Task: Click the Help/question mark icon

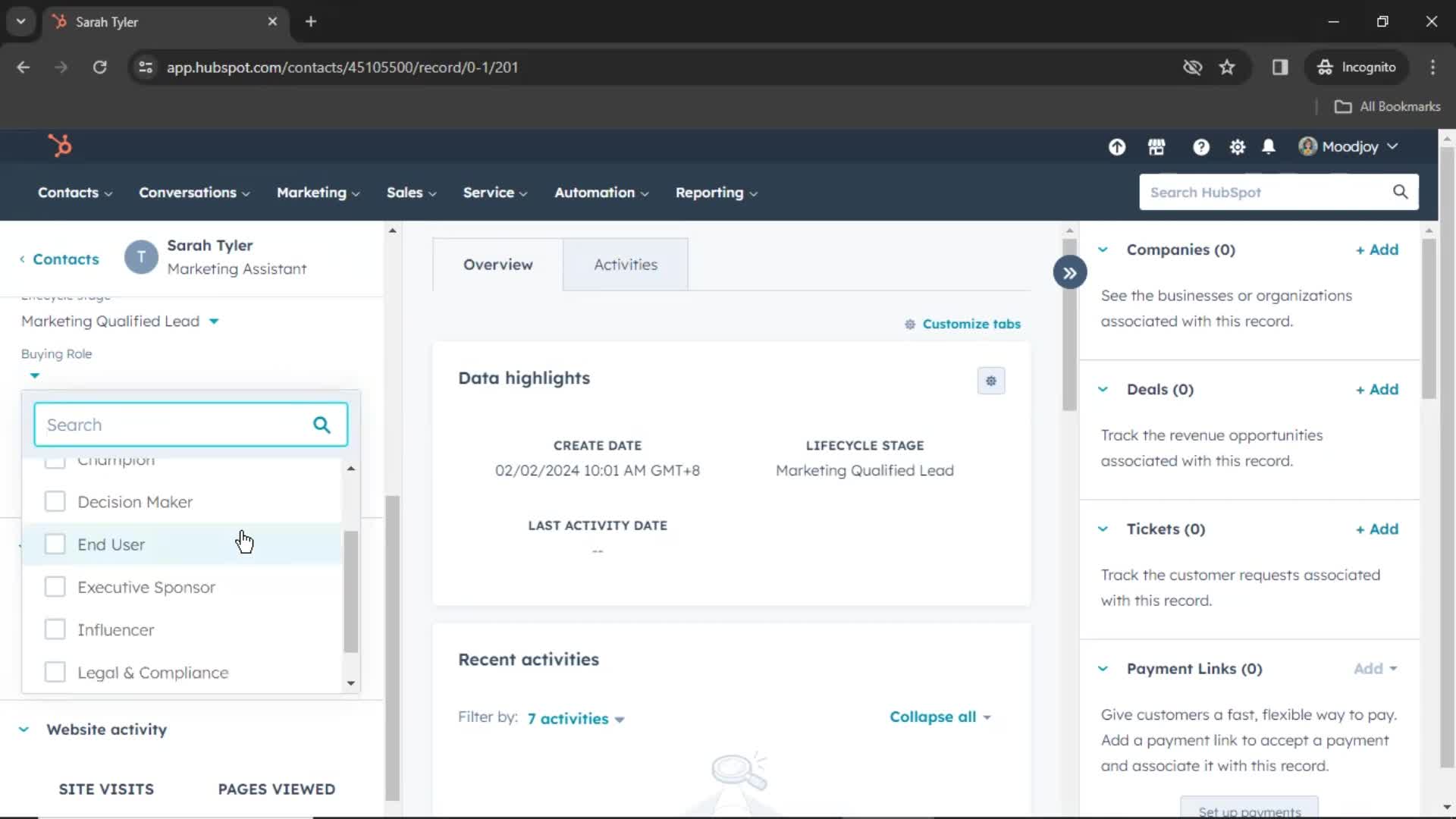Action: (1201, 146)
